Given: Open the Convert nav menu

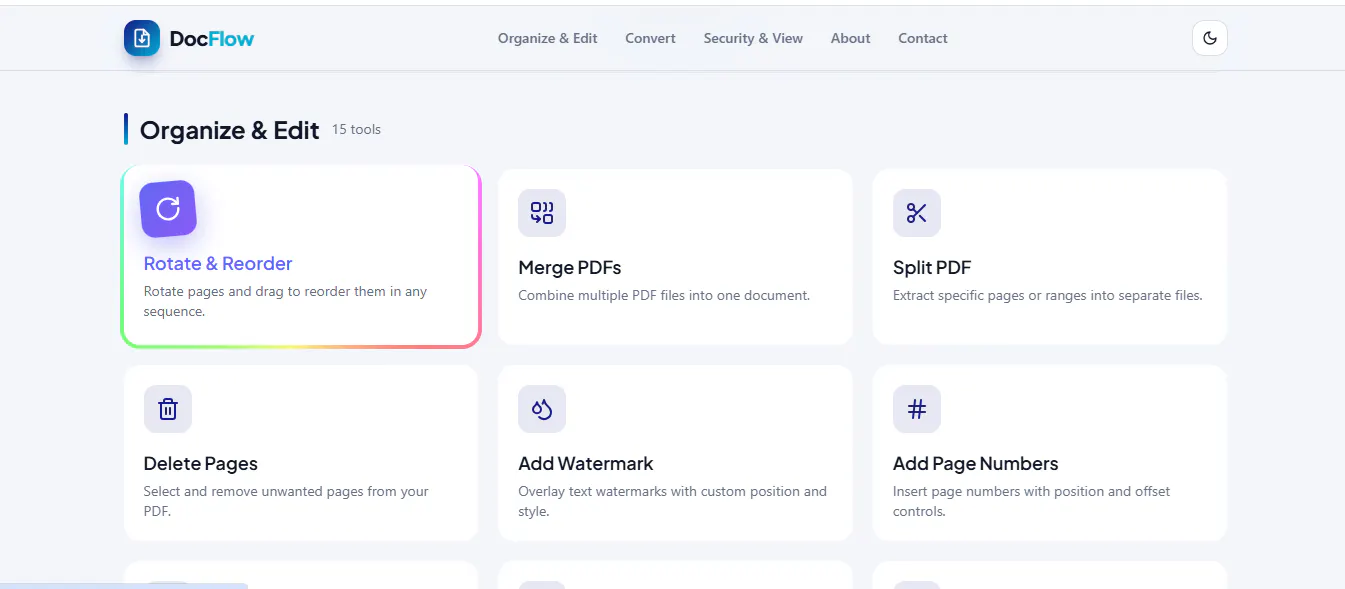Looking at the screenshot, I should 650,38.
